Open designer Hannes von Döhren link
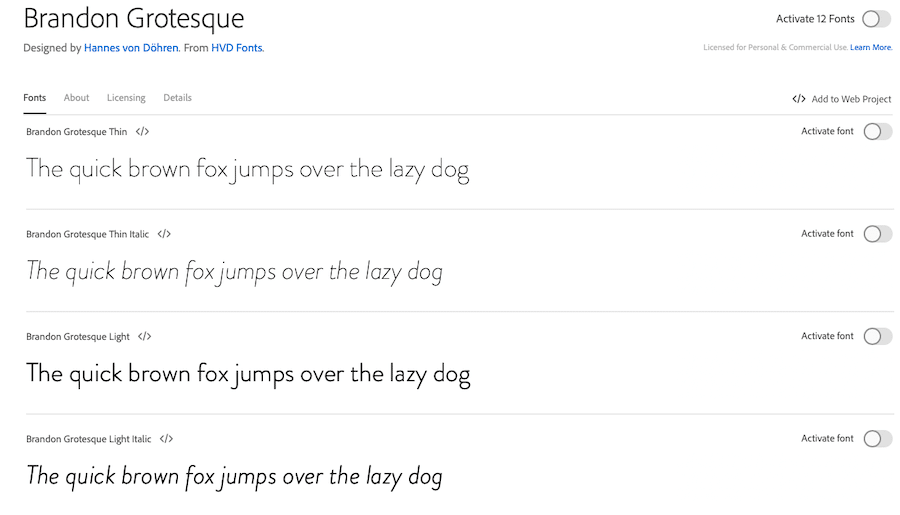The height and width of the screenshot is (515, 900). pos(133,47)
